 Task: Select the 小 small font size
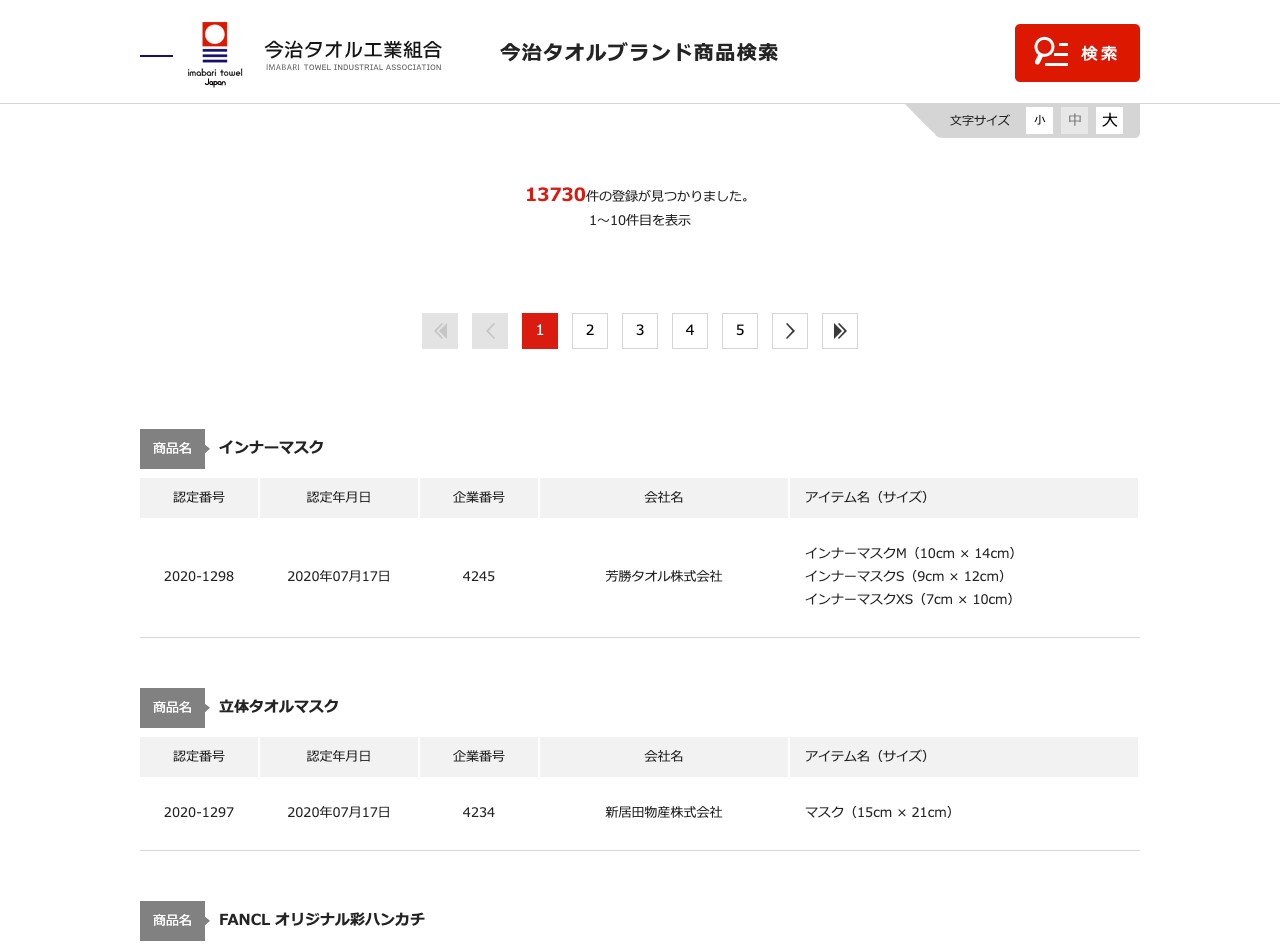pyautogui.click(x=1040, y=120)
